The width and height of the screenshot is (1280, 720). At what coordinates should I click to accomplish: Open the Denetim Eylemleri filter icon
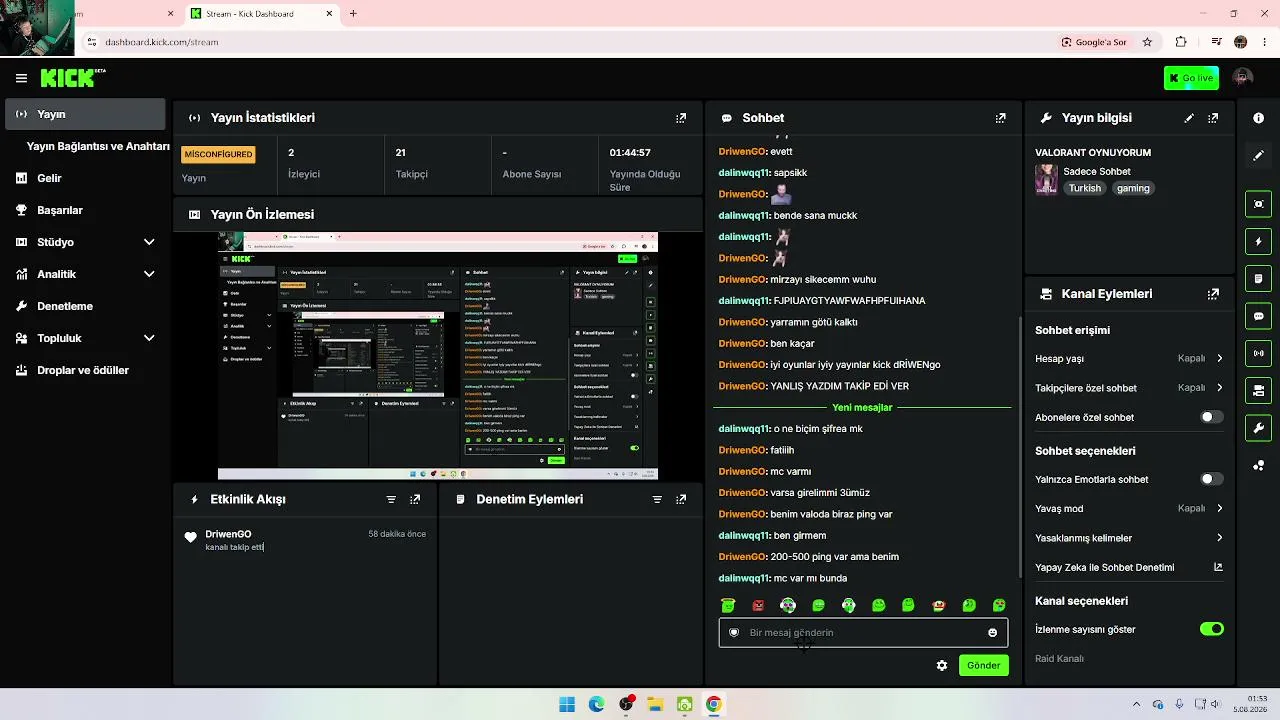[657, 499]
